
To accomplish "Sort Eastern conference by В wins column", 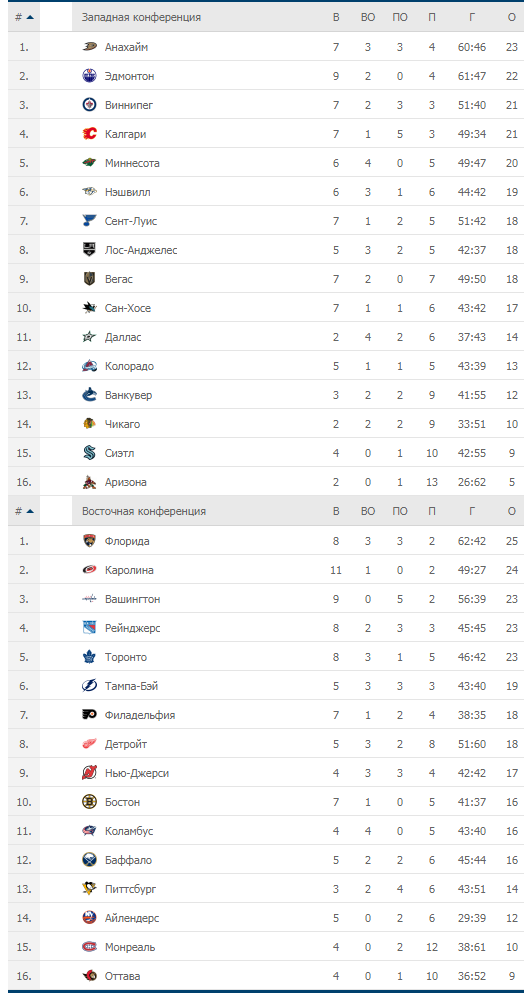I will click(x=336, y=512).
